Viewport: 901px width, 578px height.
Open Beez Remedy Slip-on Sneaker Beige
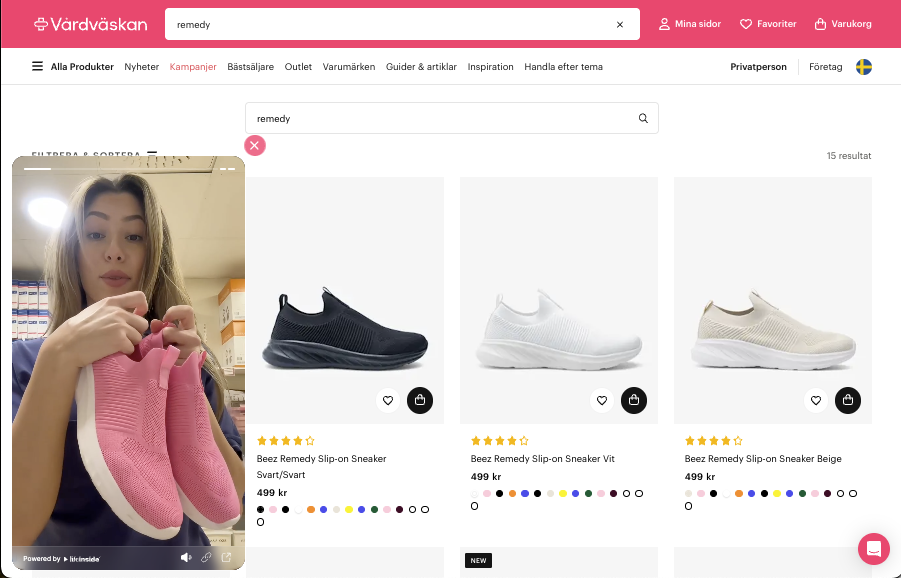pyautogui.click(x=763, y=458)
